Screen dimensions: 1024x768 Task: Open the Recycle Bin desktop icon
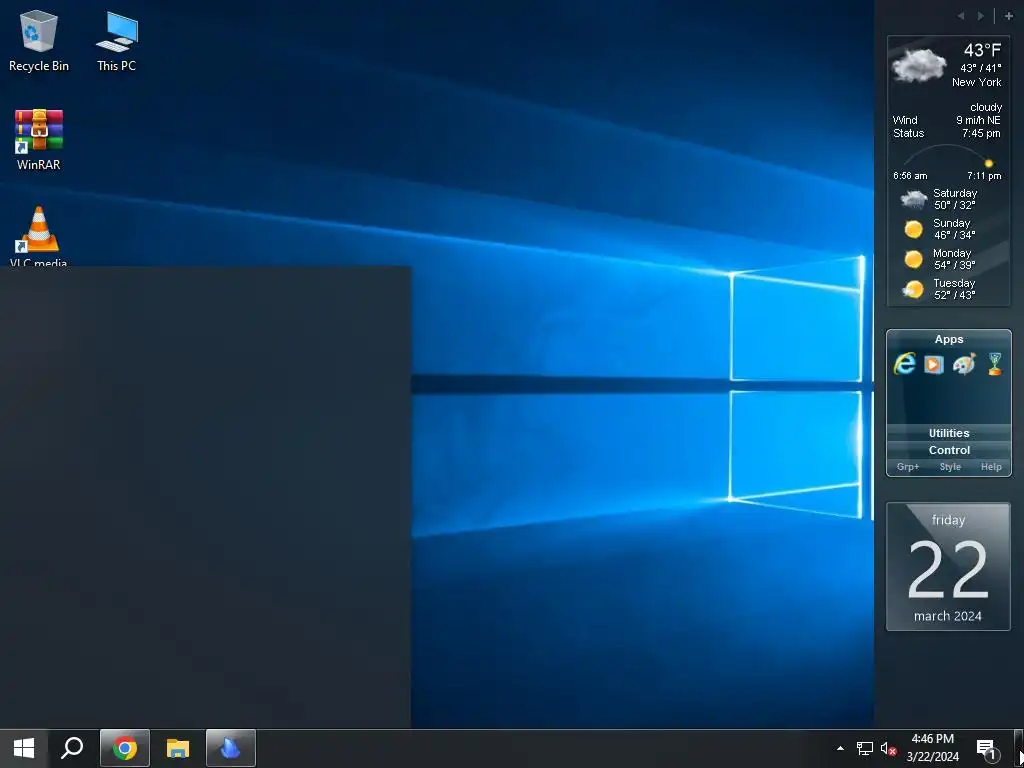click(39, 40)
